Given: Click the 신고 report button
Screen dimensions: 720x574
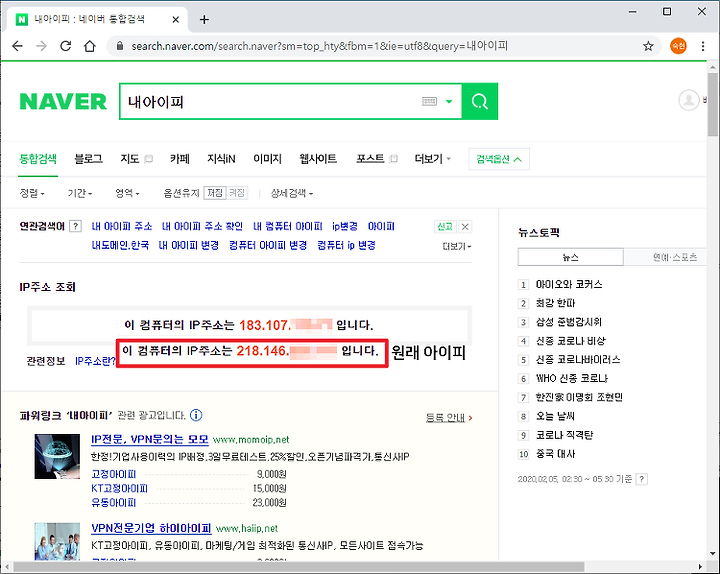Looking at the screenshot, I should point(445,226).
